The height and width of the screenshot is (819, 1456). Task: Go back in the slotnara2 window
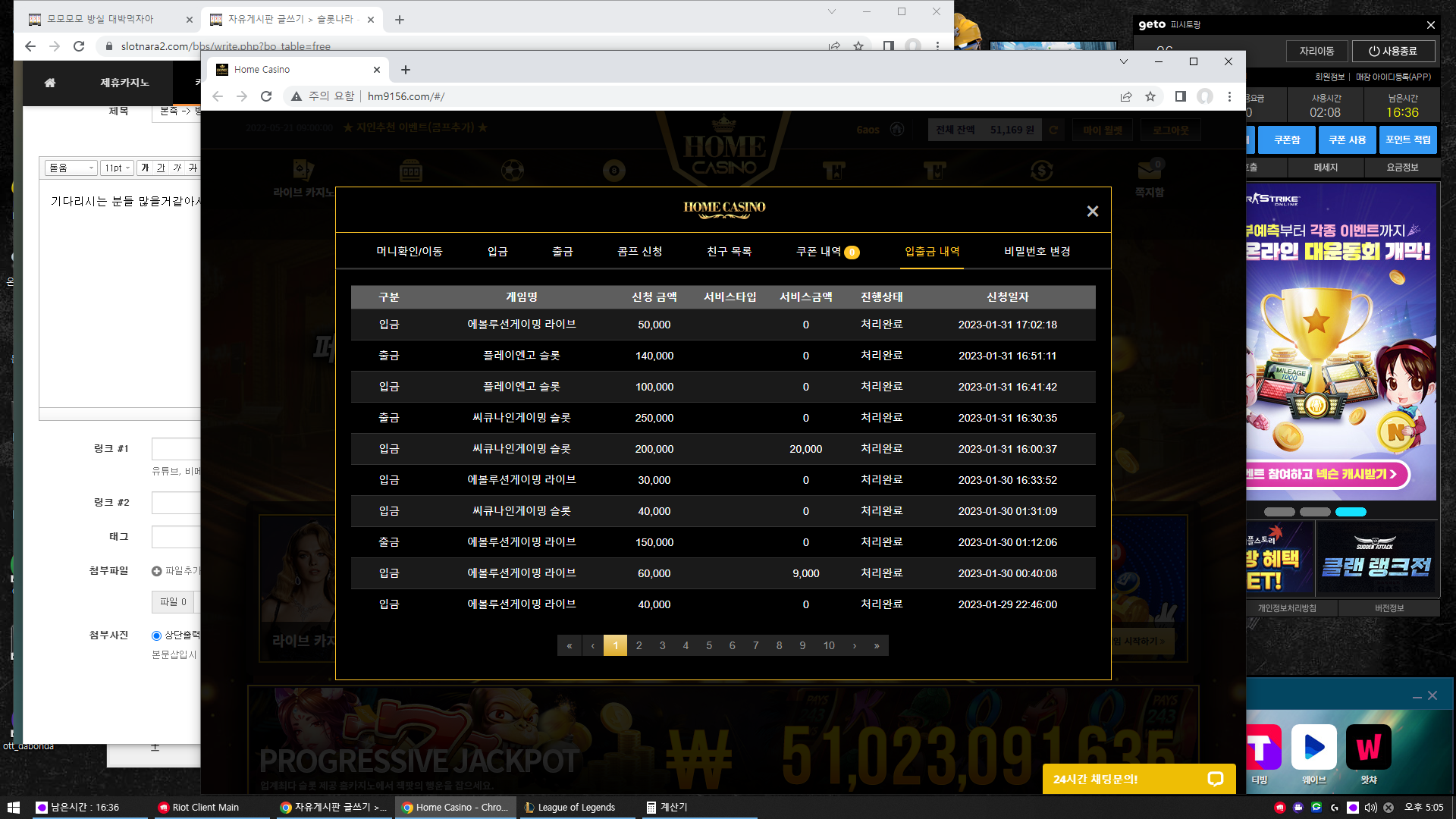pos(30,46)
